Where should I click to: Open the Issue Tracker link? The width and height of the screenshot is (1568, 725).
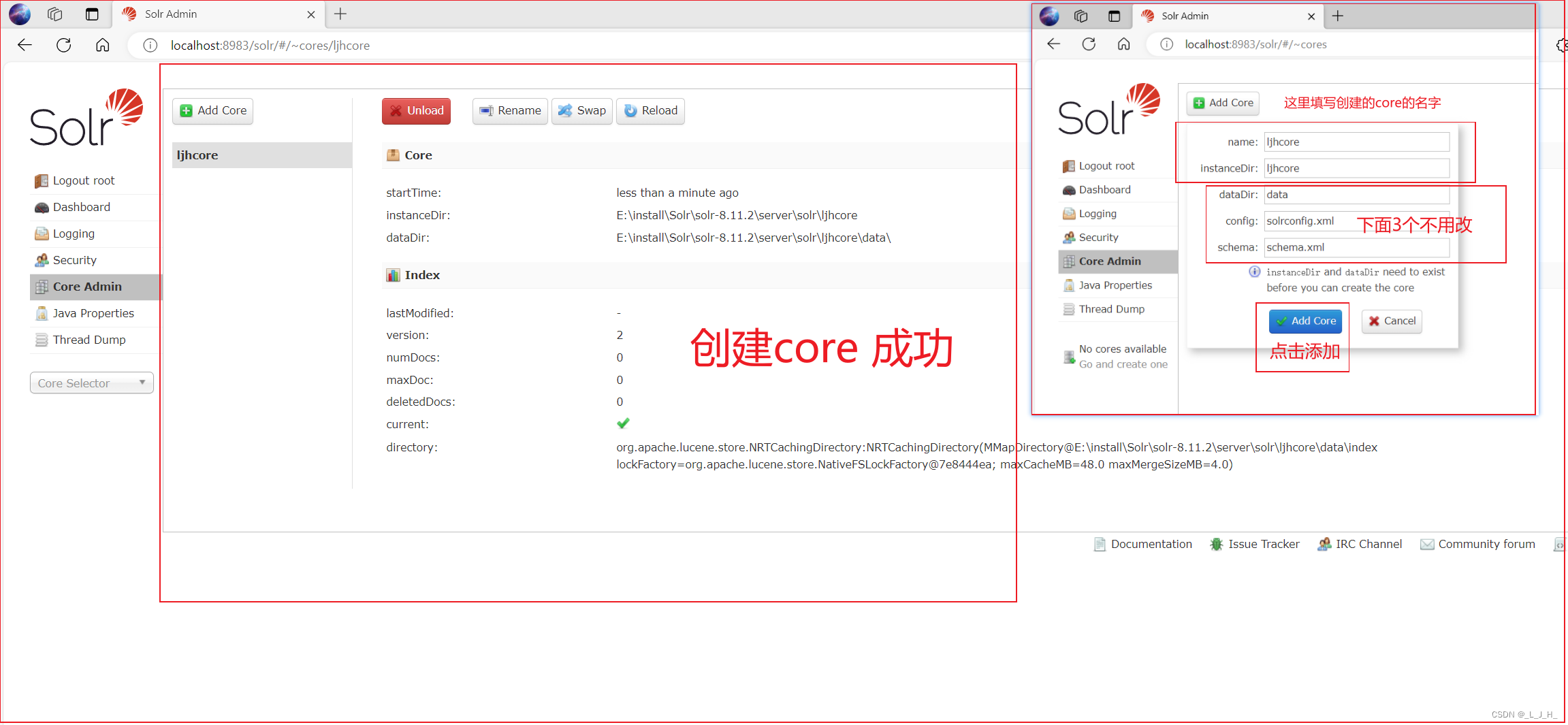coord(1264,544)
